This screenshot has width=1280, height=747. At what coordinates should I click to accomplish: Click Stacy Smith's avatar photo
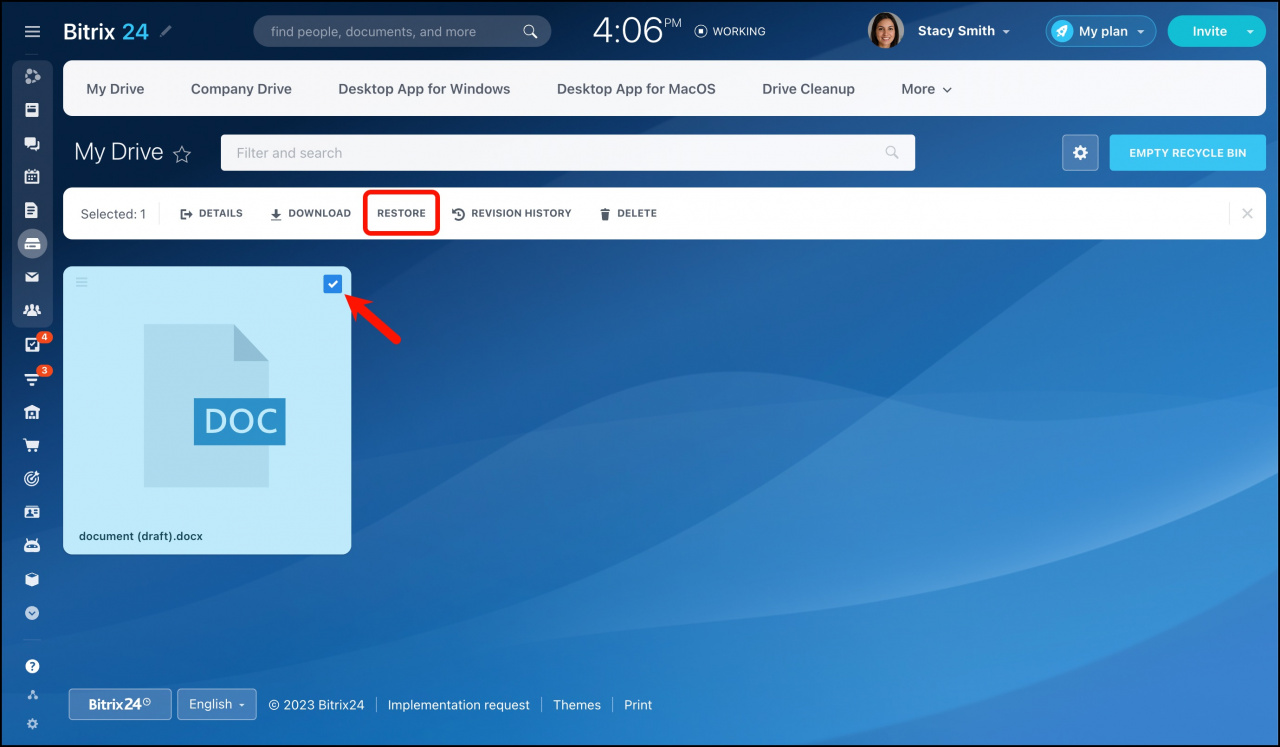[886, 31]
